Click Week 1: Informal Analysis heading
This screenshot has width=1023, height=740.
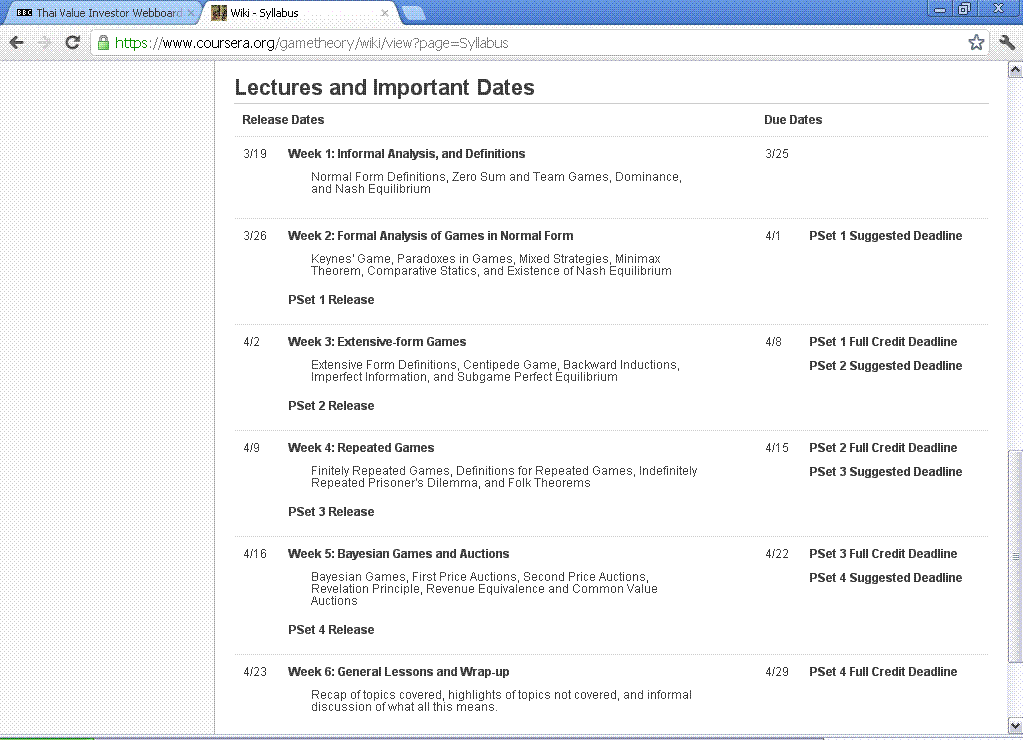click(406, 154)
